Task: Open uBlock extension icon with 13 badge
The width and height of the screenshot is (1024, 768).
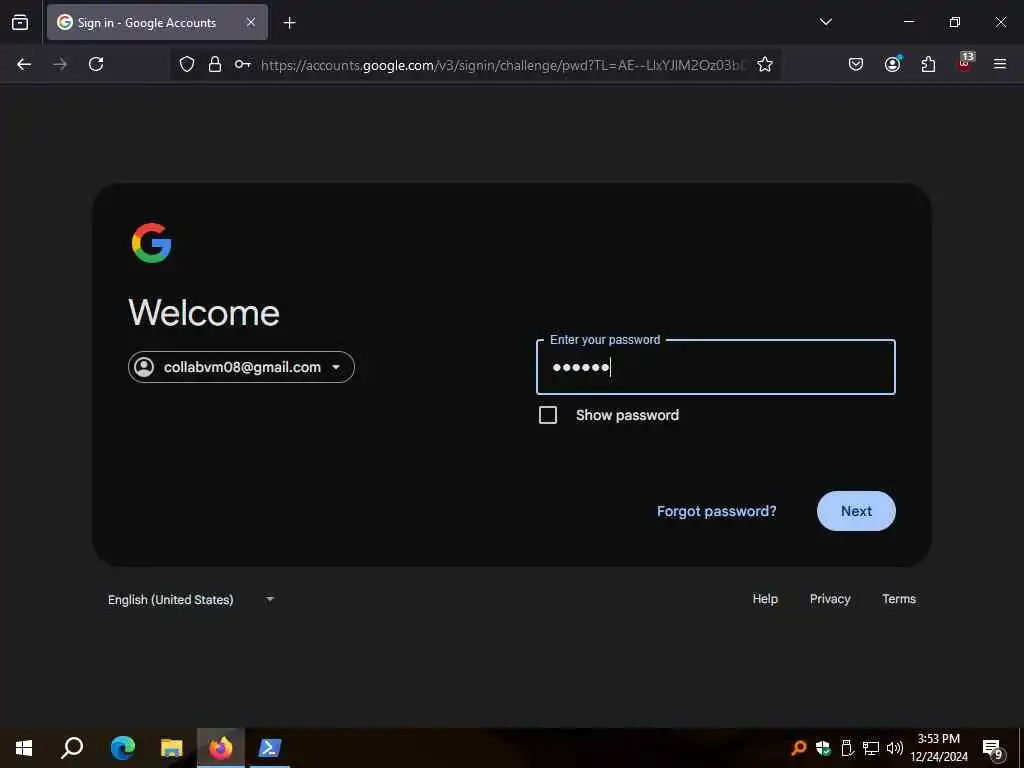Action: click(965, 61)
